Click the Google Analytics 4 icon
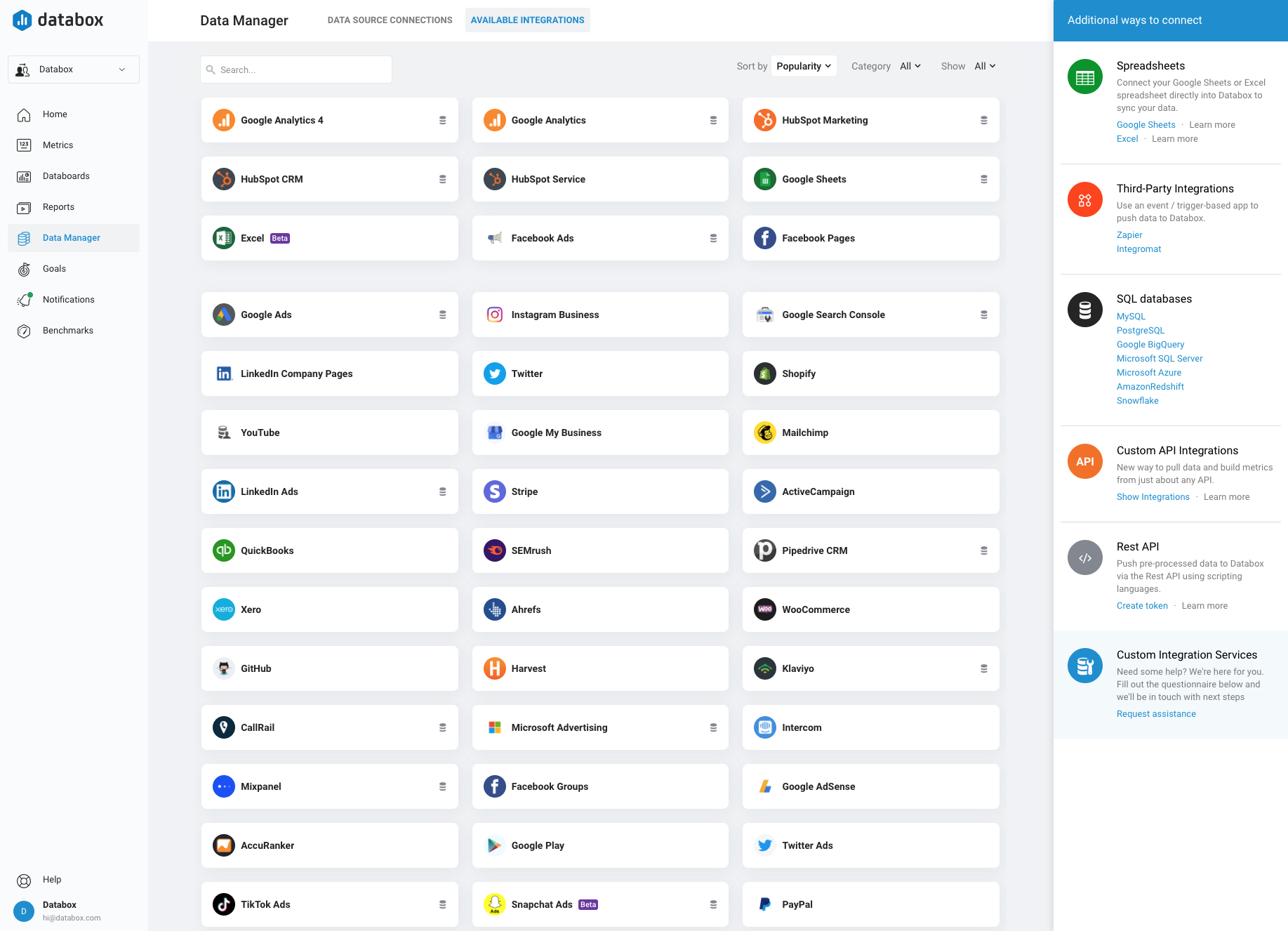This screenshot has width=1288, height=931. [x=224, y=120]
